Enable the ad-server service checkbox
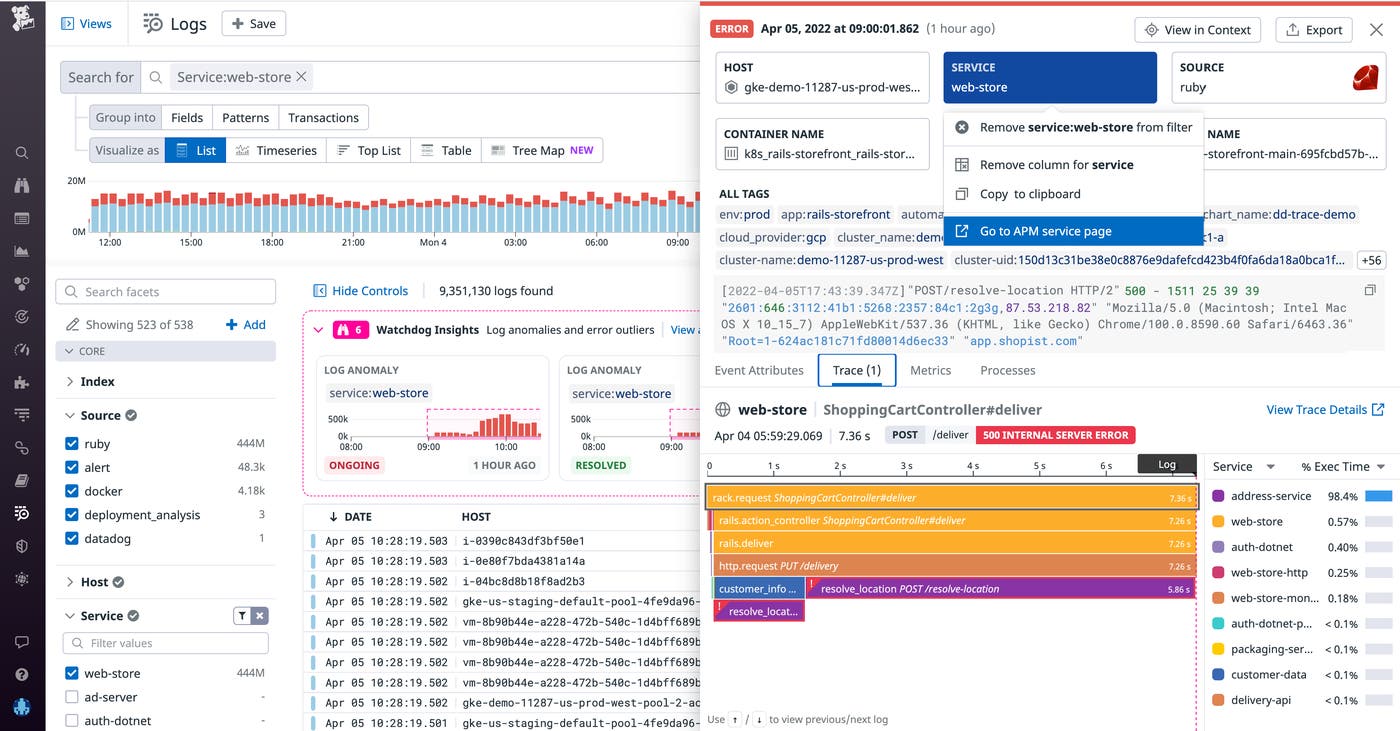Viewport: 1400px width, 731px height. [72, 697]
